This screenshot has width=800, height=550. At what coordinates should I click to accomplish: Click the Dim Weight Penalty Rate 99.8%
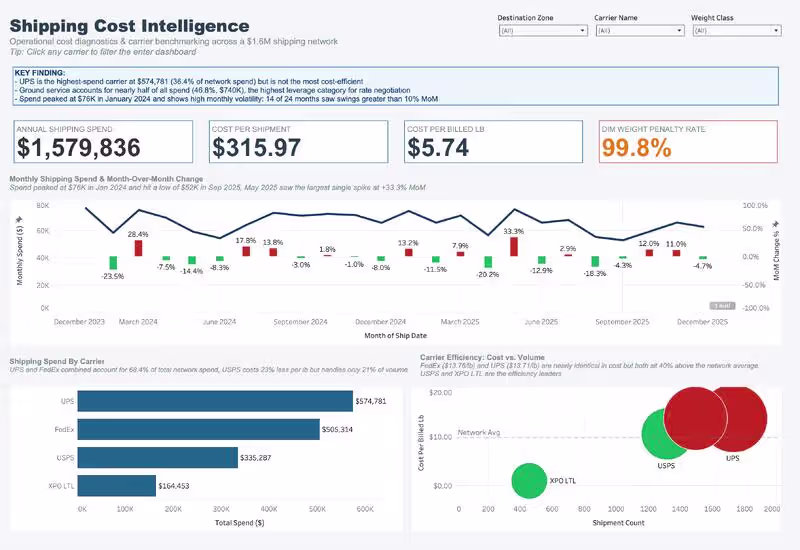coord(637,147)
